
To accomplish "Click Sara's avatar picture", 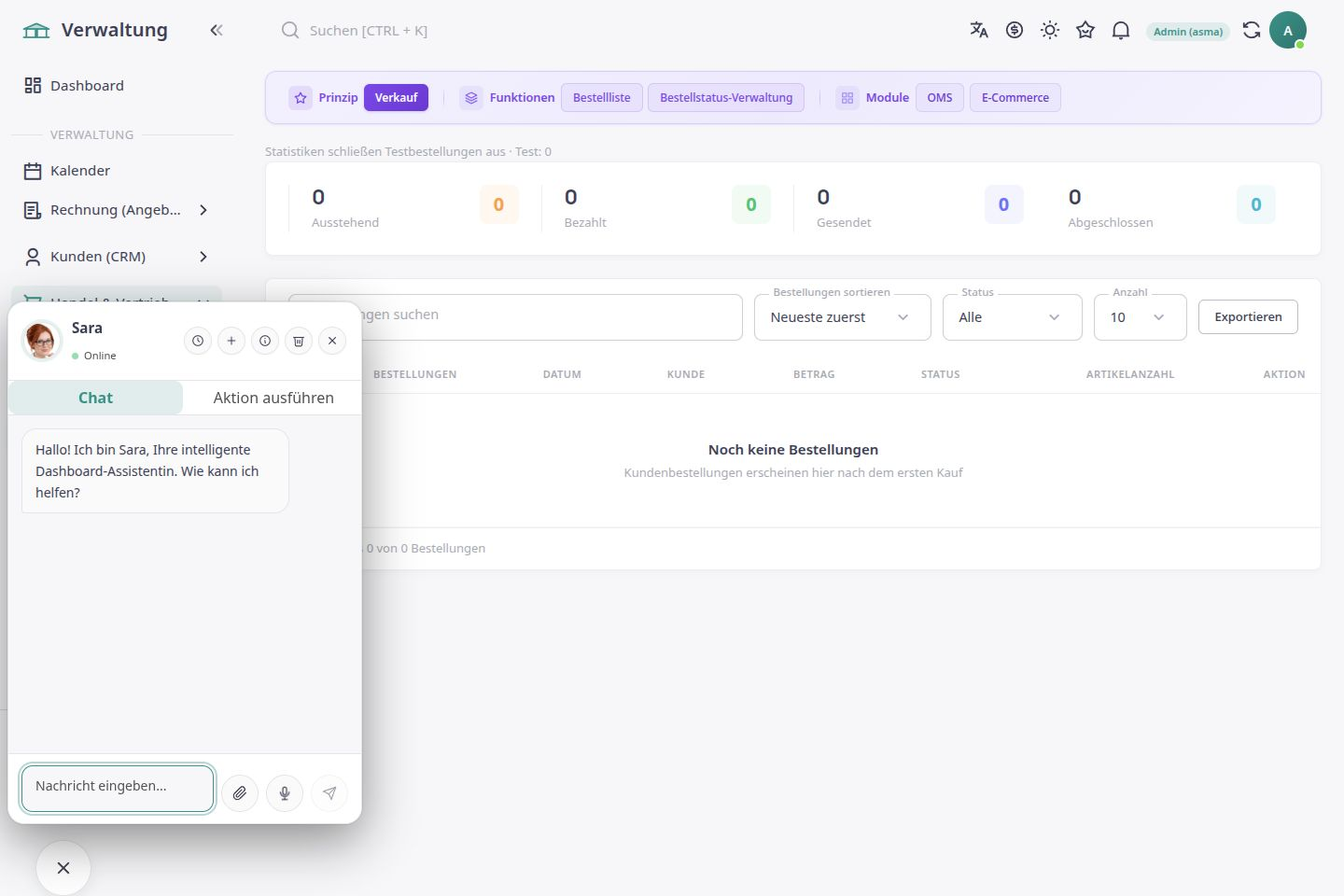I will click(42, 341).
